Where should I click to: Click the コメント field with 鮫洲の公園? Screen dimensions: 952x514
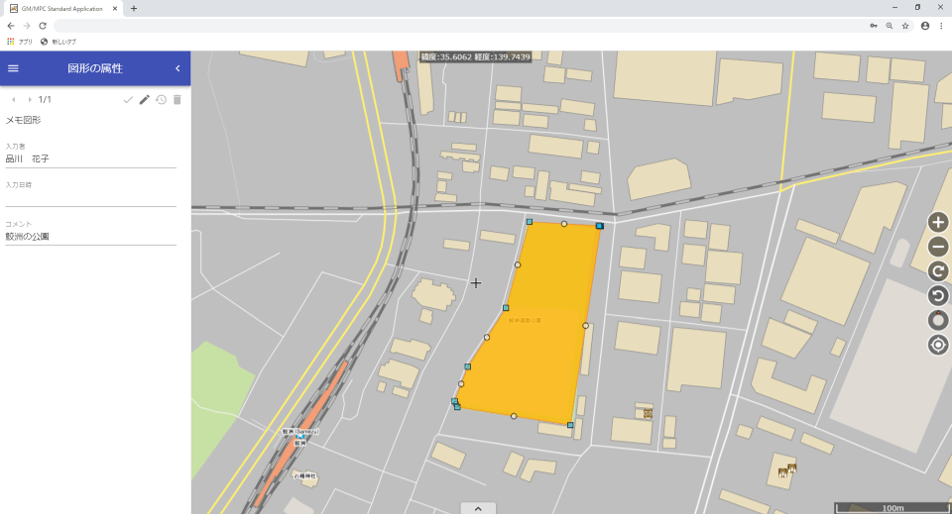click(x=90, y=237)
